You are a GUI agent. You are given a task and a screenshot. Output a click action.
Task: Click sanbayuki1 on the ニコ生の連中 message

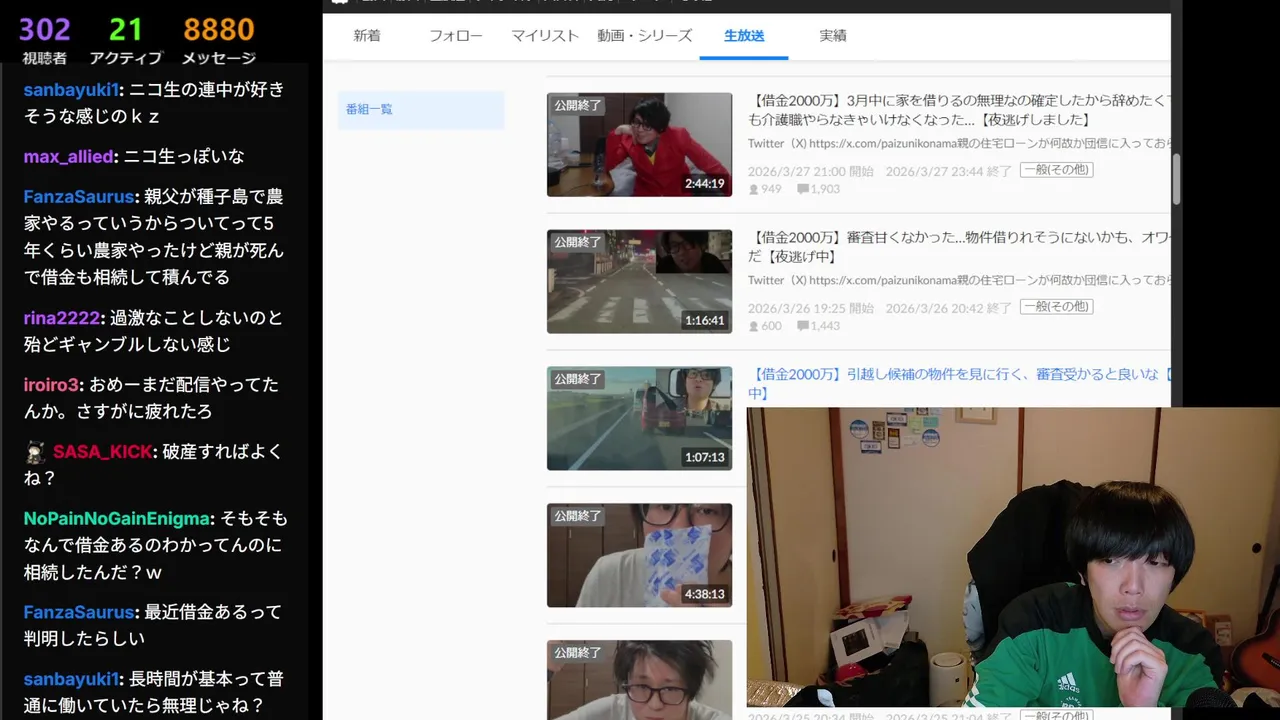pyautogui.click(x=70, y=89)
